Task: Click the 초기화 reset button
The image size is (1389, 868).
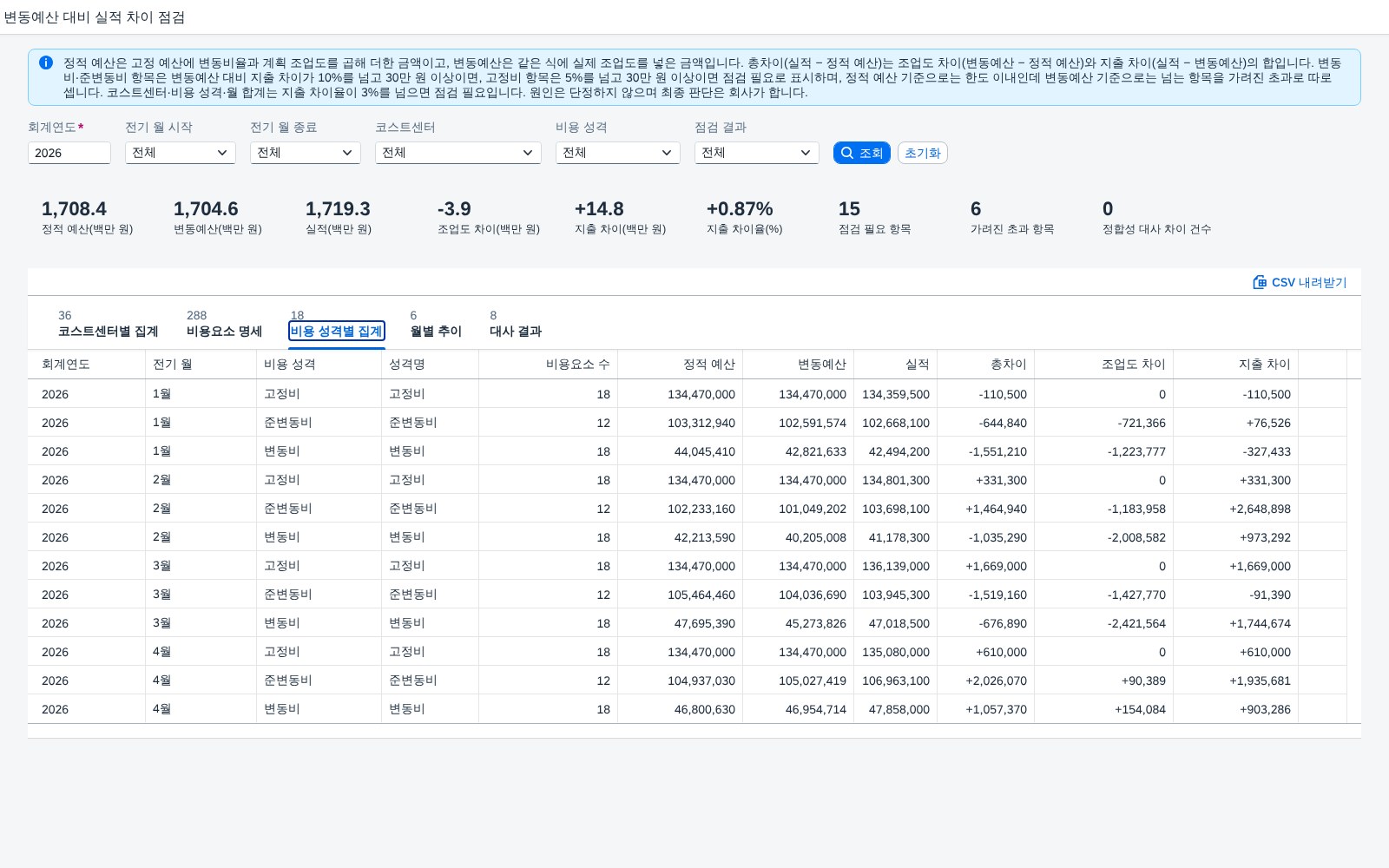Action: 923,153
